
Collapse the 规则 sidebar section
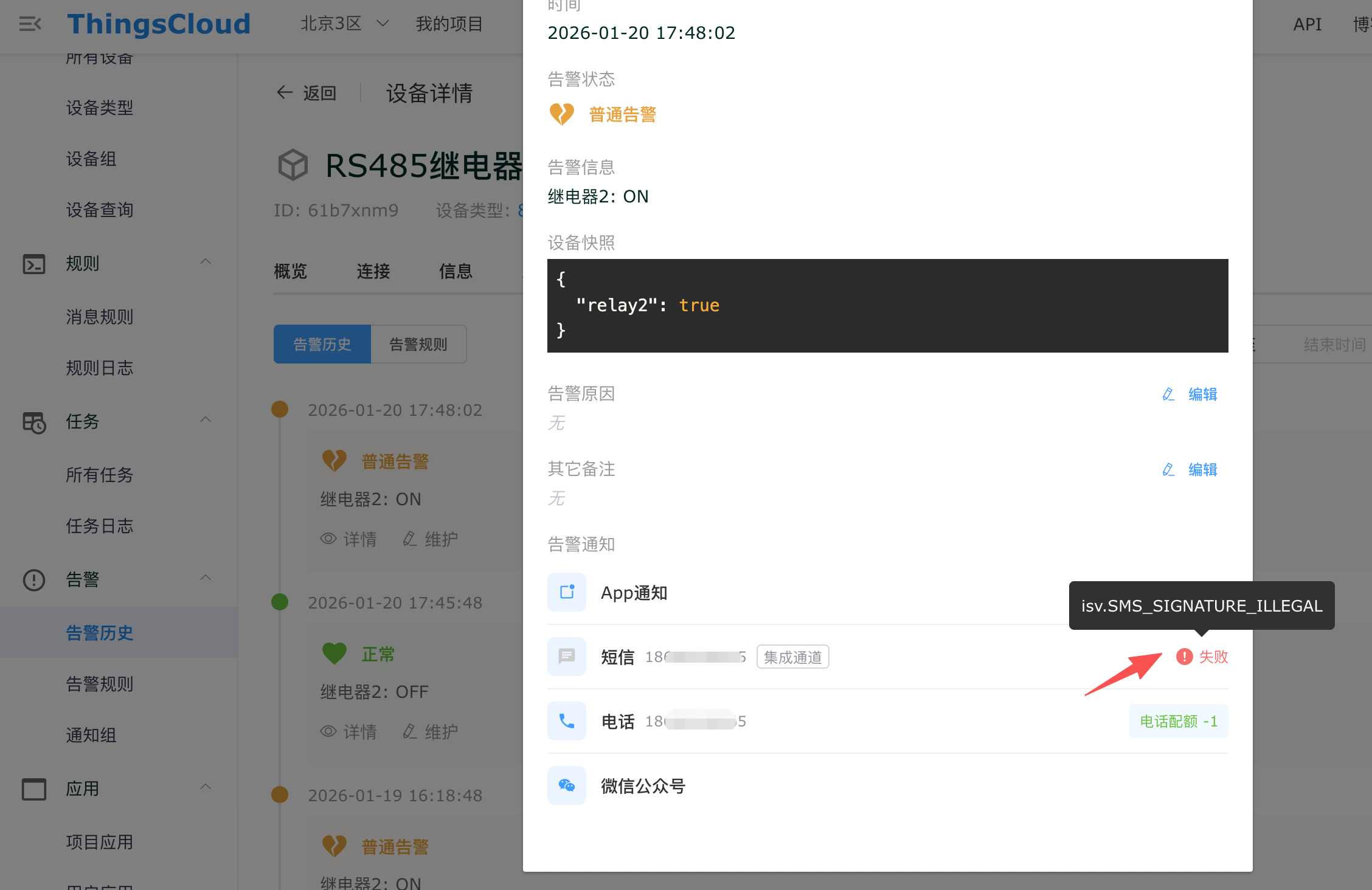point(206,262)
